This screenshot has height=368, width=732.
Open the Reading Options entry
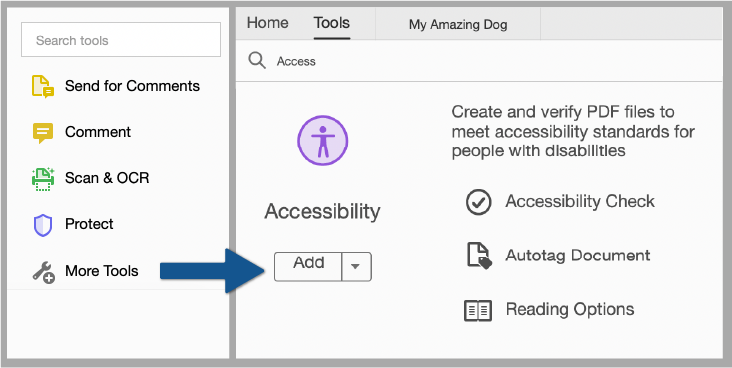point(549,310)
